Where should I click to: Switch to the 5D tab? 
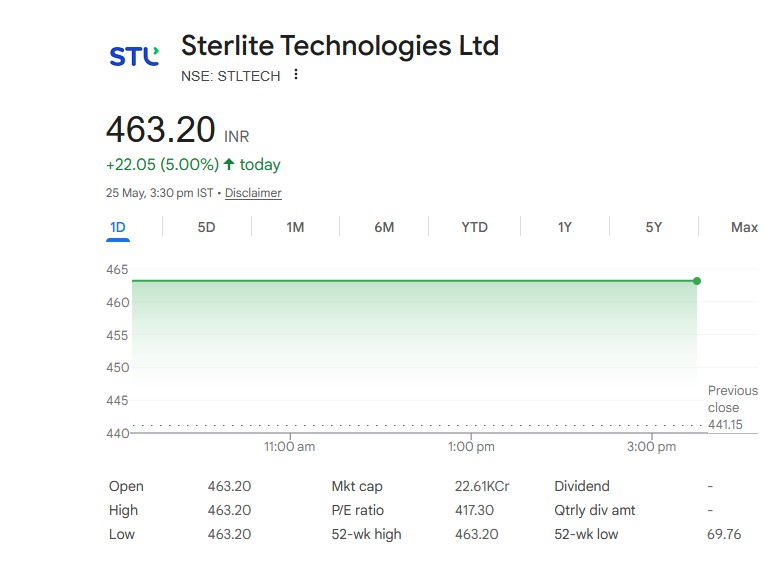click(206, 227)
